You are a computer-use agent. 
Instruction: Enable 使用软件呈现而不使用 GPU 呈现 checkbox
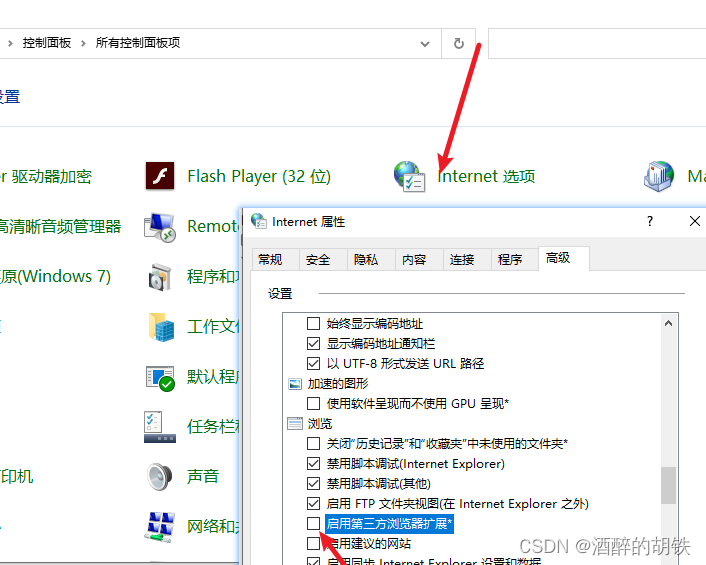click(x=313, y=403)
